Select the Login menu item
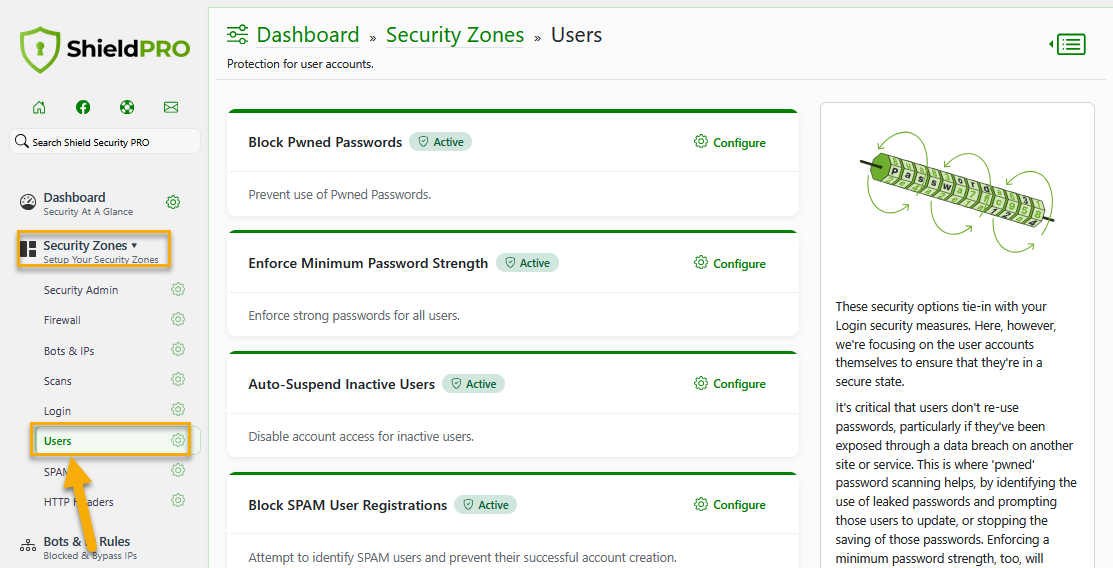This screenshot has height=568, width=1113. pyautogui.click(x=57, y=411)
